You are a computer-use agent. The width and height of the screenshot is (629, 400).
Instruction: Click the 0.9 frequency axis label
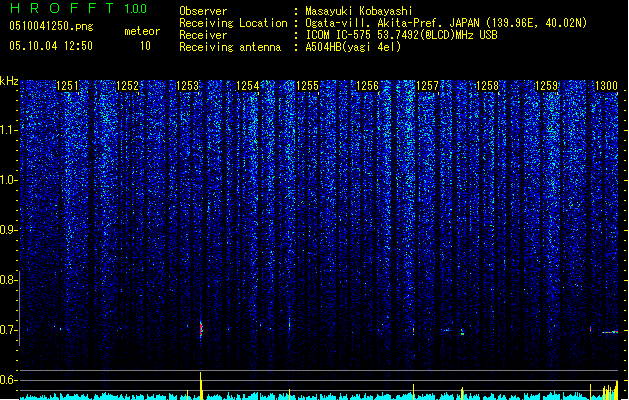(8, 230)
